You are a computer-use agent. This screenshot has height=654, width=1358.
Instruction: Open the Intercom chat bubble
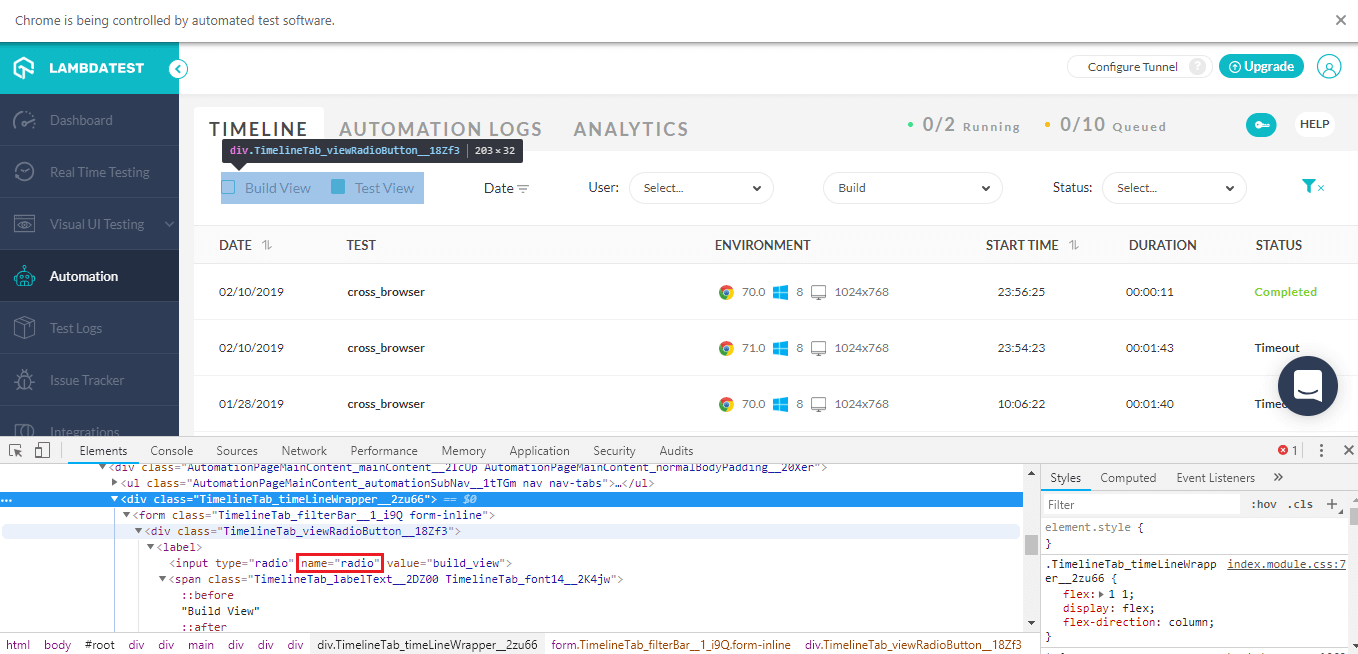pos(1307,386)
